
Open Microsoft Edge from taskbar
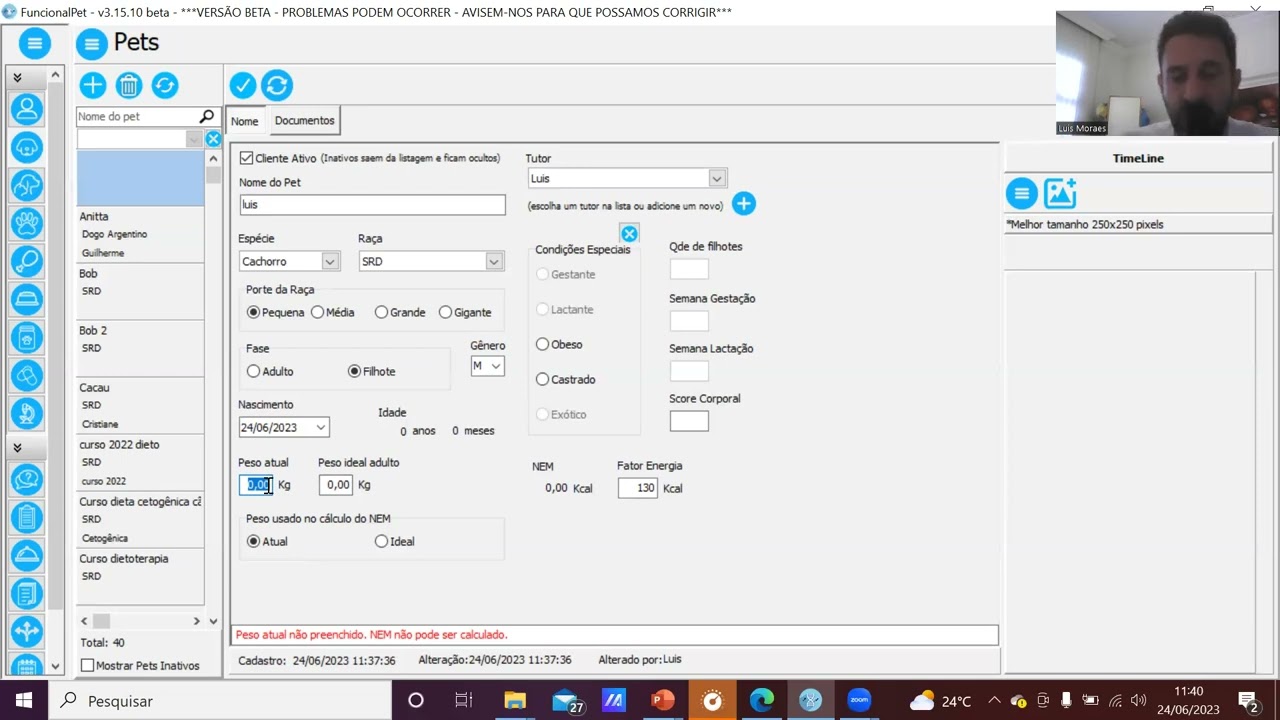(x=762, y=700)
